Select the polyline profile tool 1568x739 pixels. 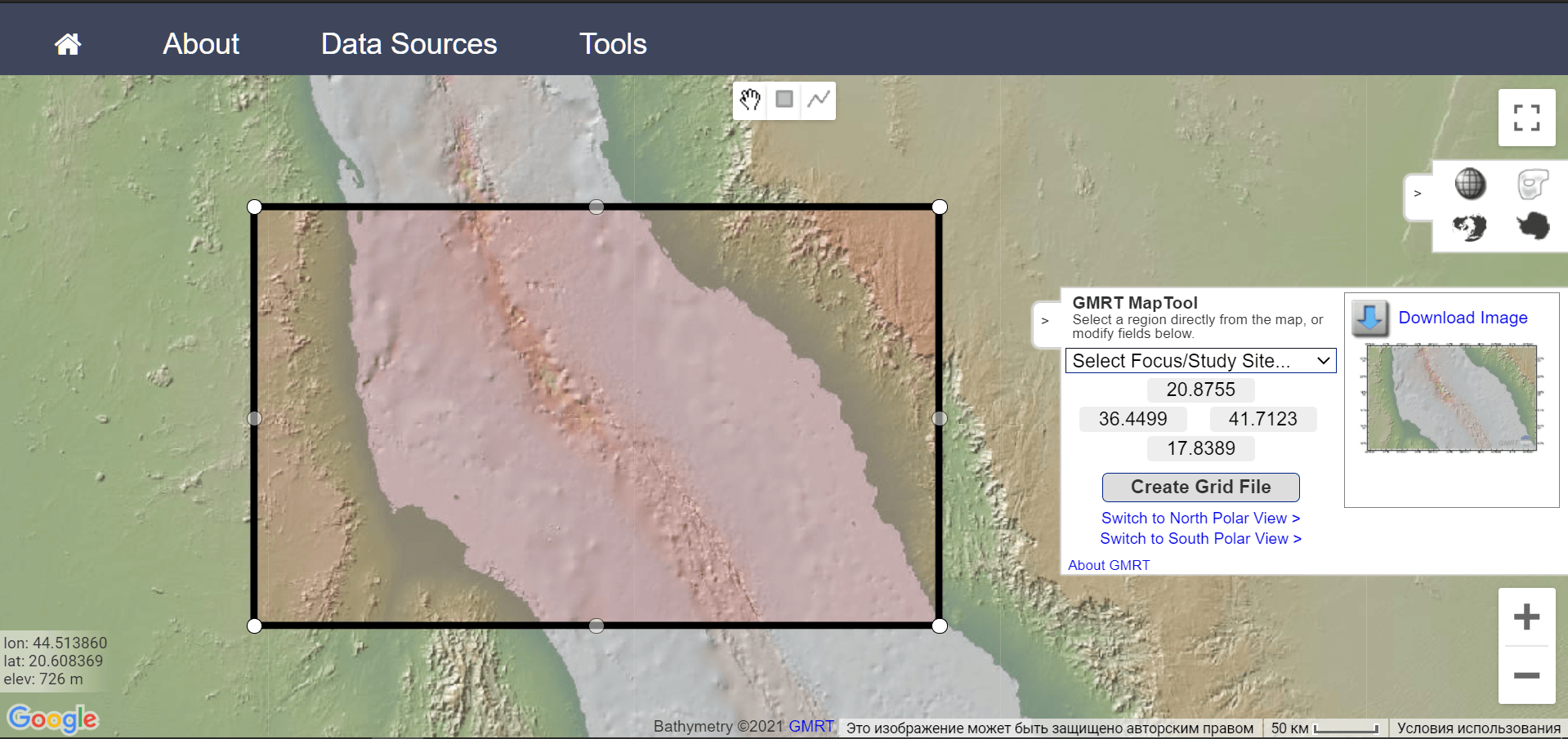point(818,100)
